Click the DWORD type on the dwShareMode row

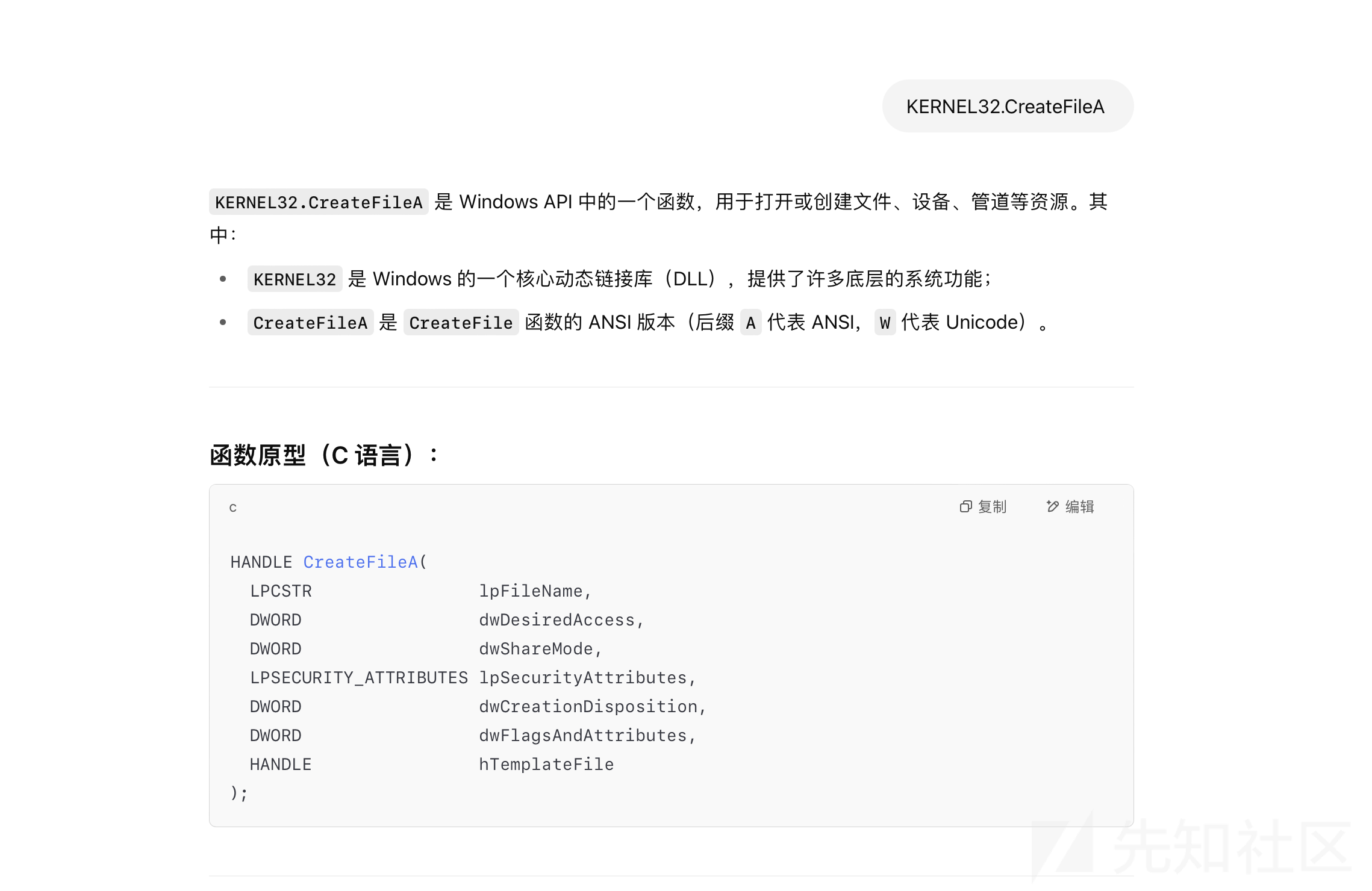point(276,648)
